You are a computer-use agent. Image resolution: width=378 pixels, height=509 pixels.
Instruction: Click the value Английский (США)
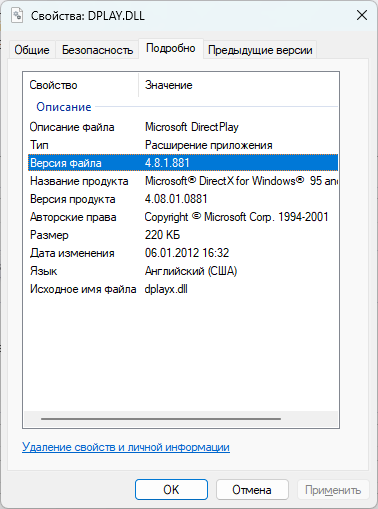(x=191, y=271)
